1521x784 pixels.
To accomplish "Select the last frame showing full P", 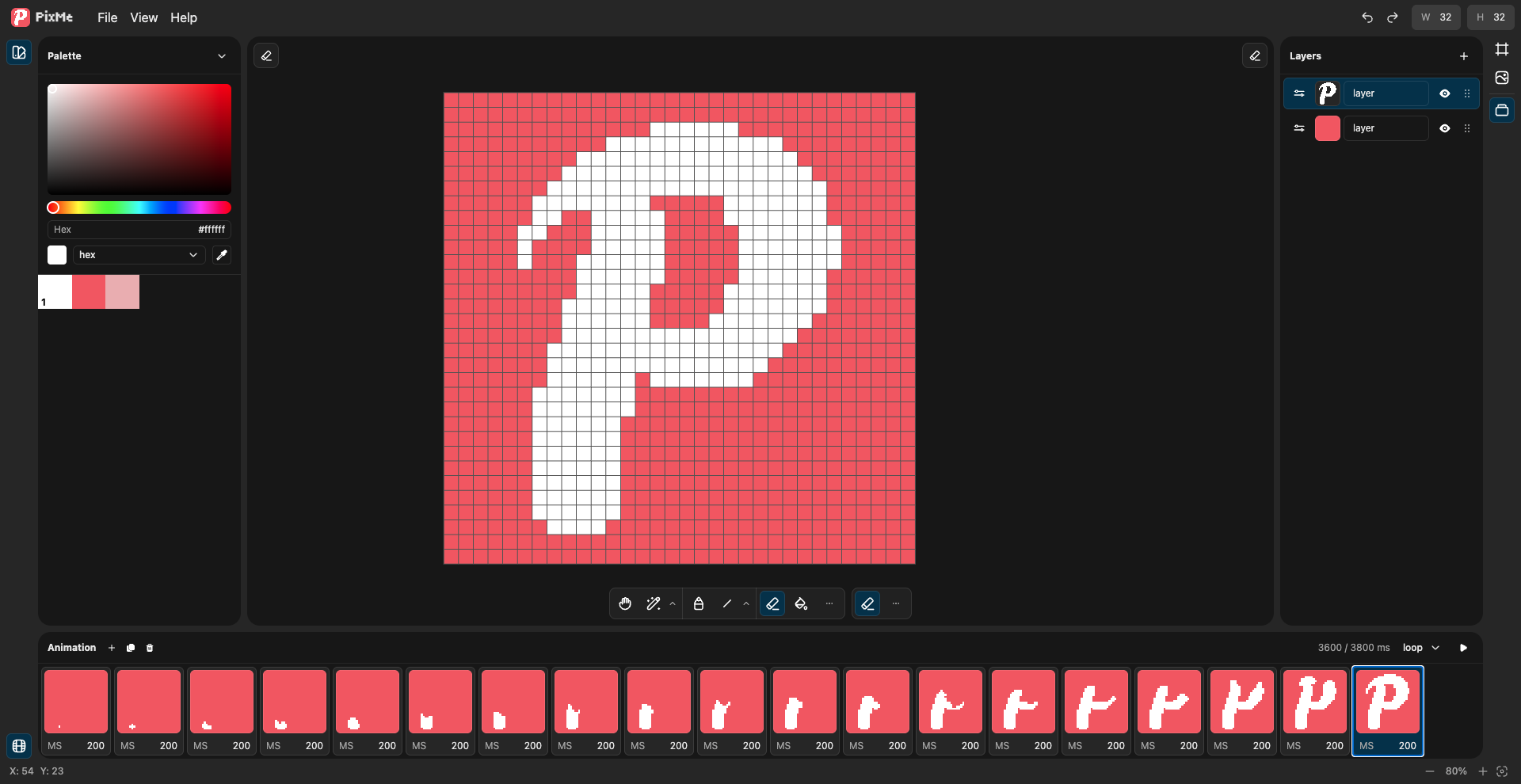I will pyautogui.click(x=1388, y=702).
